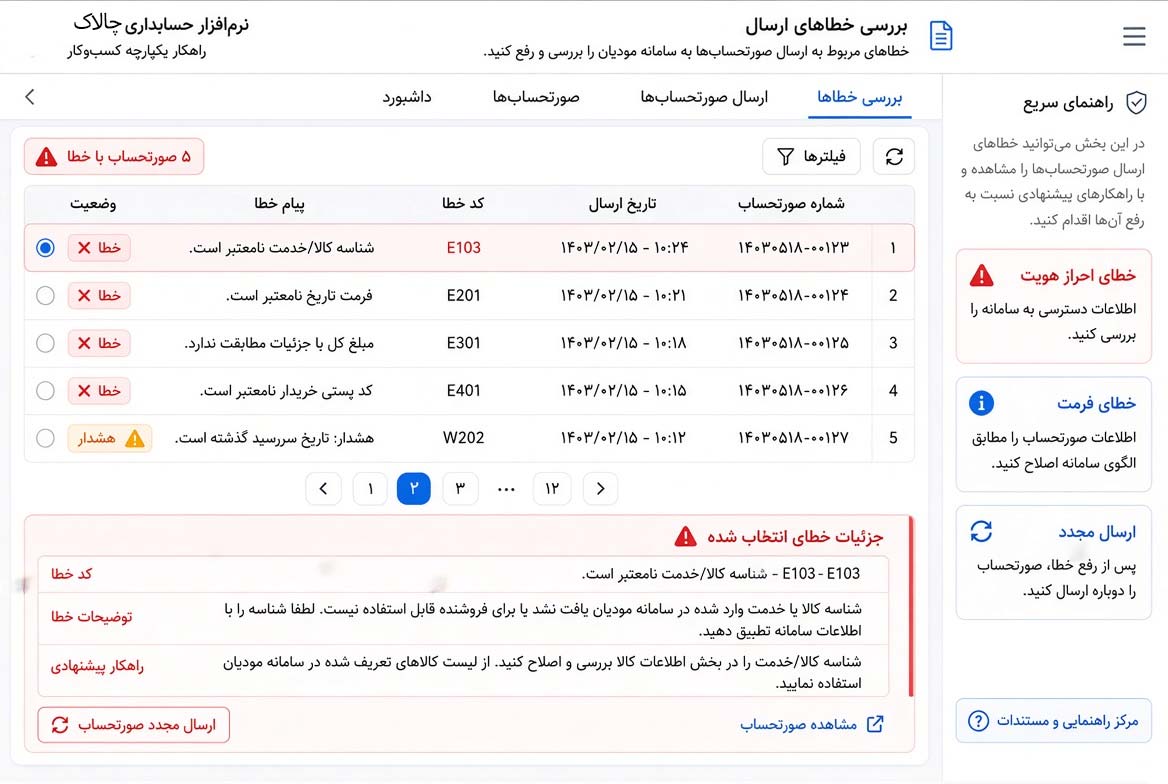This screenshot has height=784, width=1168.
Task: Select the radio button for W202 row
Action: (45, 438)
